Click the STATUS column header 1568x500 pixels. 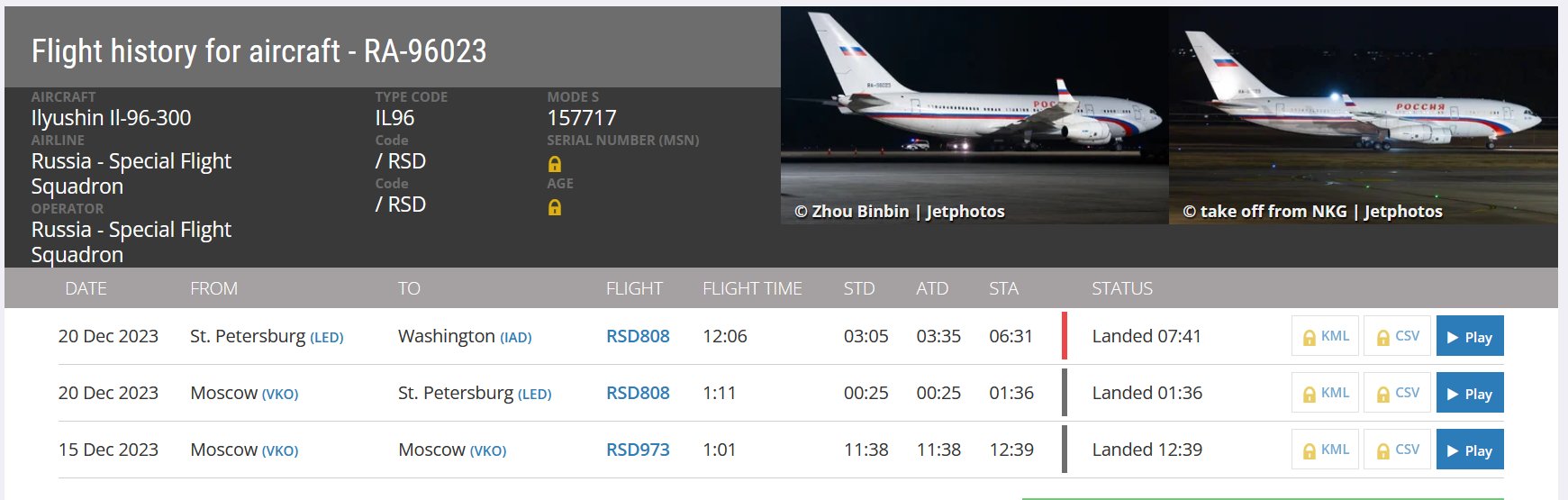(1121, 288)
